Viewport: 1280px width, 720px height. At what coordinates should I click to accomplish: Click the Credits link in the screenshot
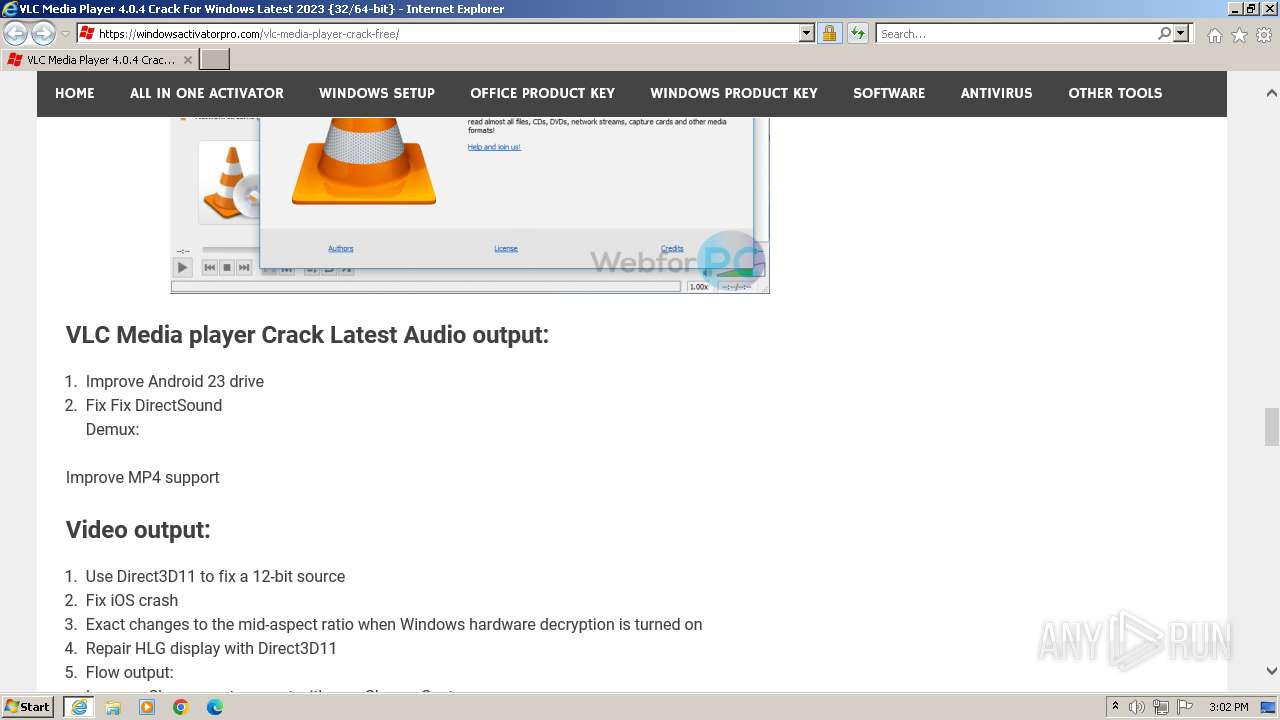tap(672, 248)
